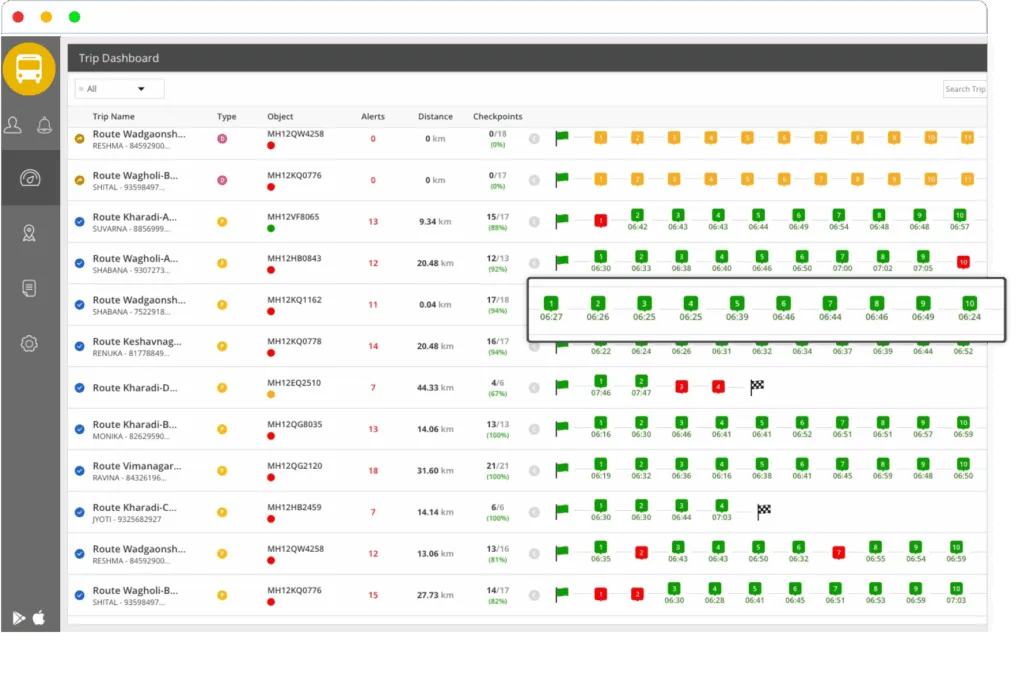Sort by the Distance column header

click(435, 117)
